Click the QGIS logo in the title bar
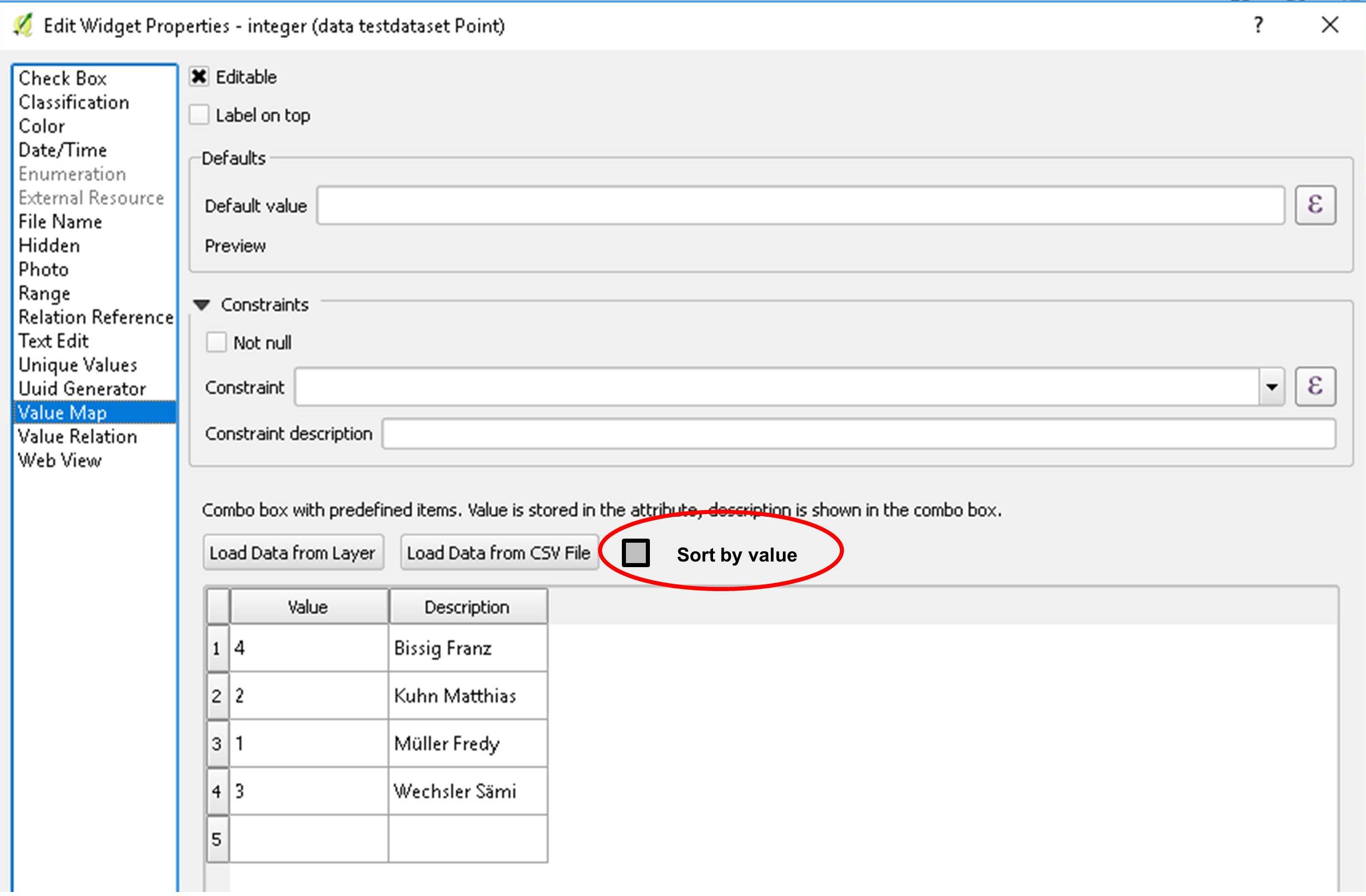The width and height of the screenshot is (1366, 896). click(x=22, y=25)
